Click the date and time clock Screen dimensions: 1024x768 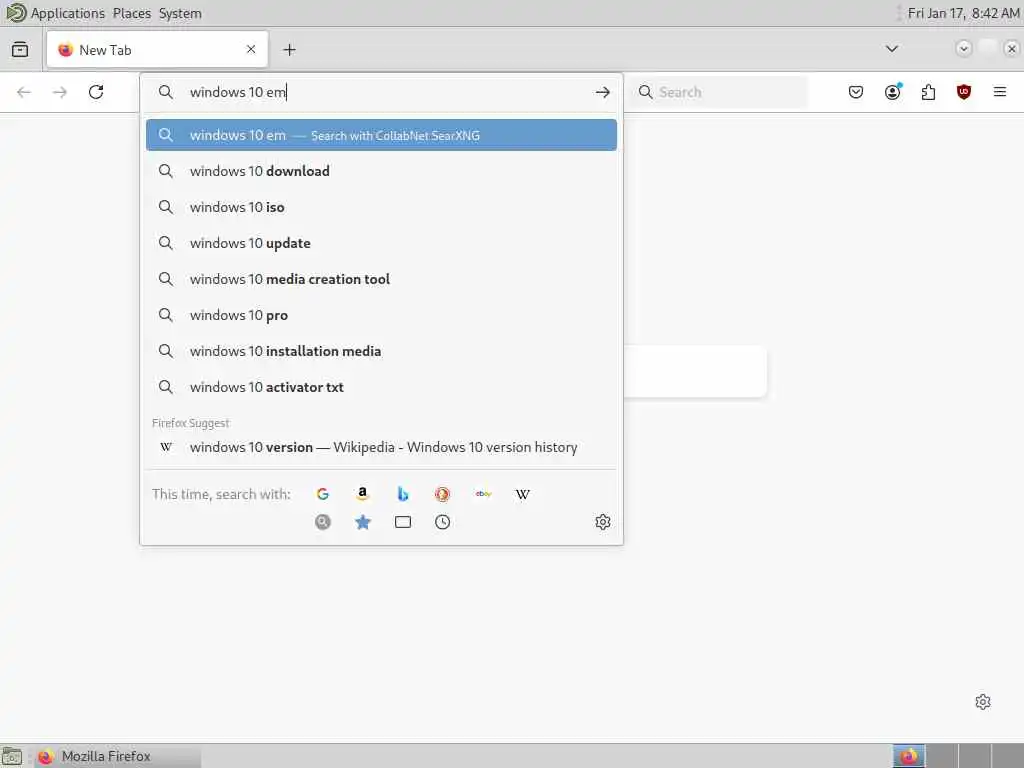pyautogui.click(x=964, y=13)
